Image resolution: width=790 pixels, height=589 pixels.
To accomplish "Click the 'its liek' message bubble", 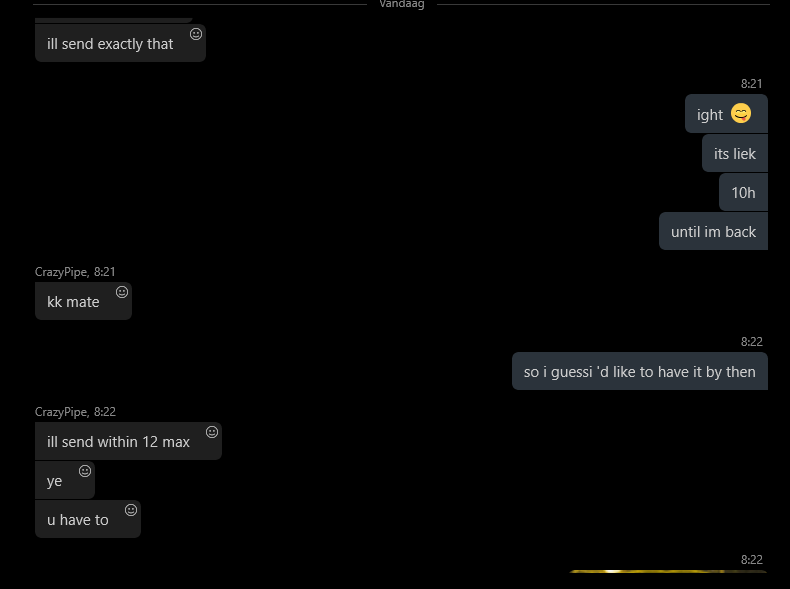I will [735, 153].
